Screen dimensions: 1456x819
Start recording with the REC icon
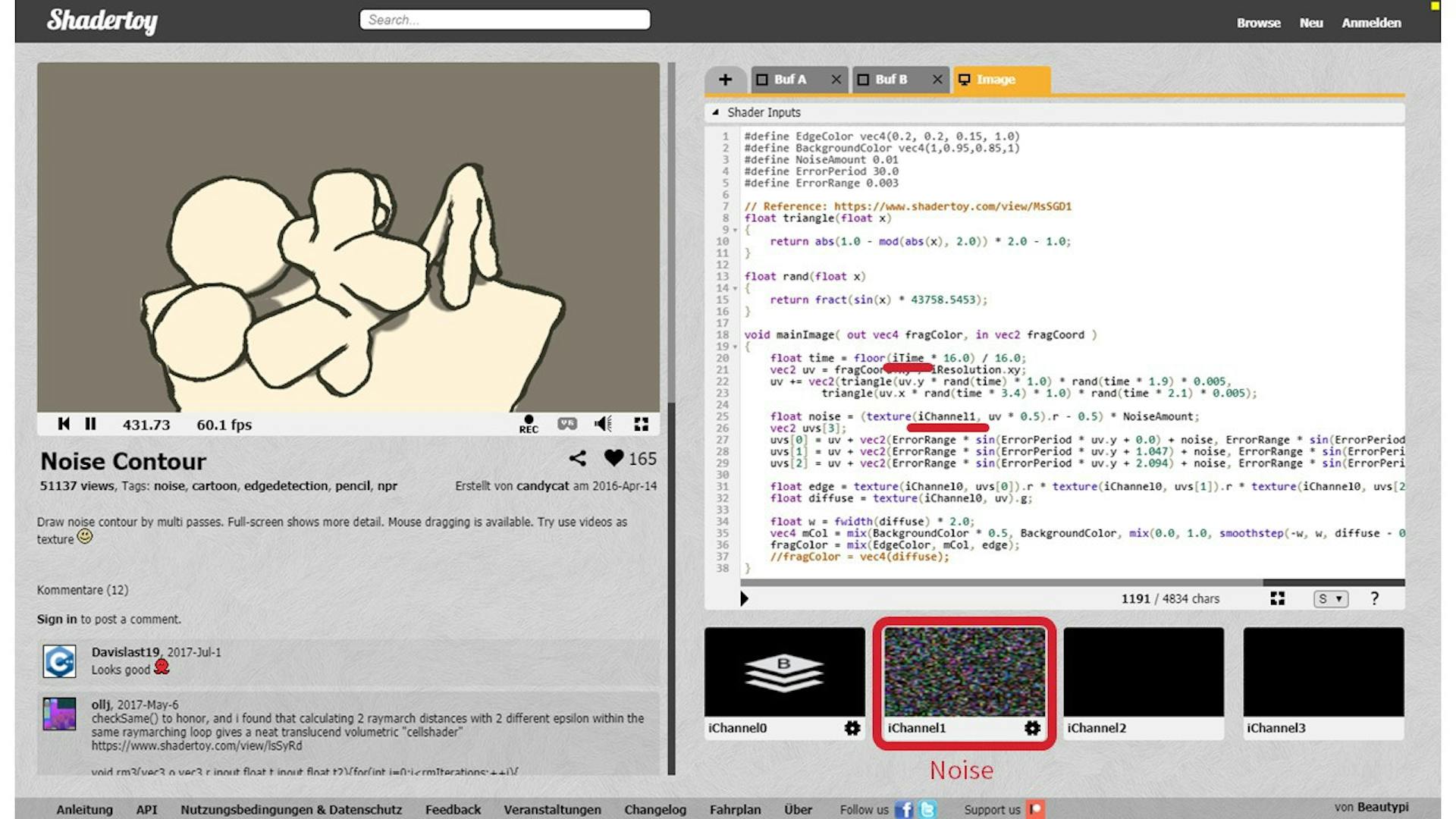pos(529,423)
